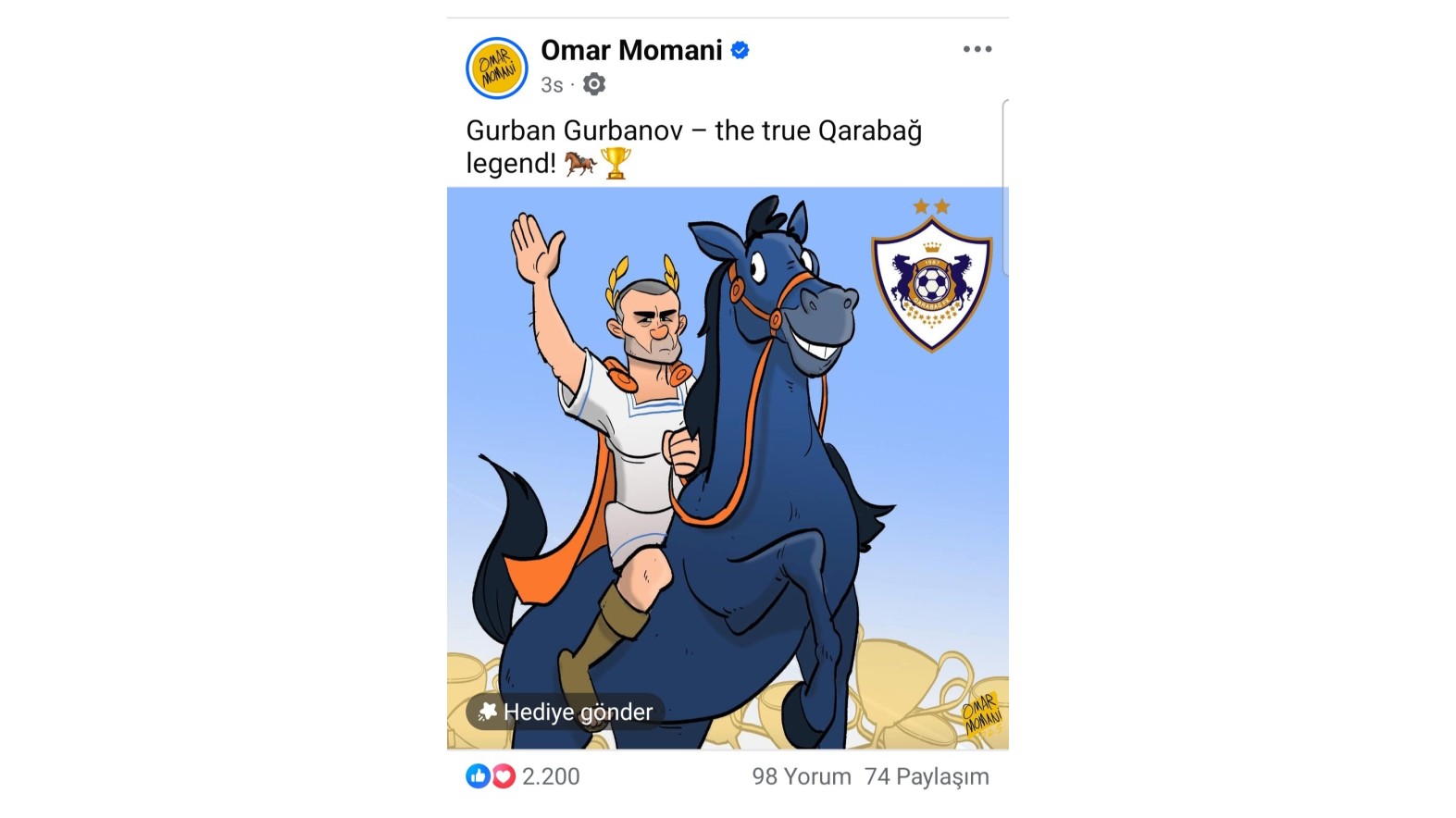The height and width of the screenshot is (818, 1456).
Task: Click the Omar Momani profile avatar
Action: [x=497, y=68]
